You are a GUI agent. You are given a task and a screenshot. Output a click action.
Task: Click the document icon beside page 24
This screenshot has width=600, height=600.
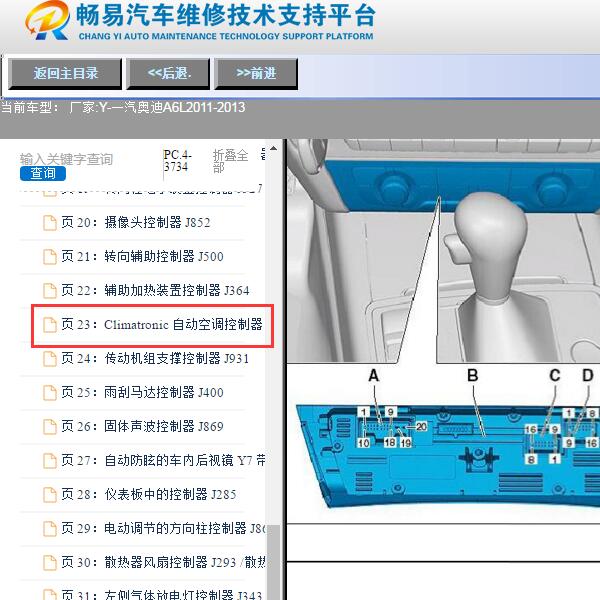50,359
